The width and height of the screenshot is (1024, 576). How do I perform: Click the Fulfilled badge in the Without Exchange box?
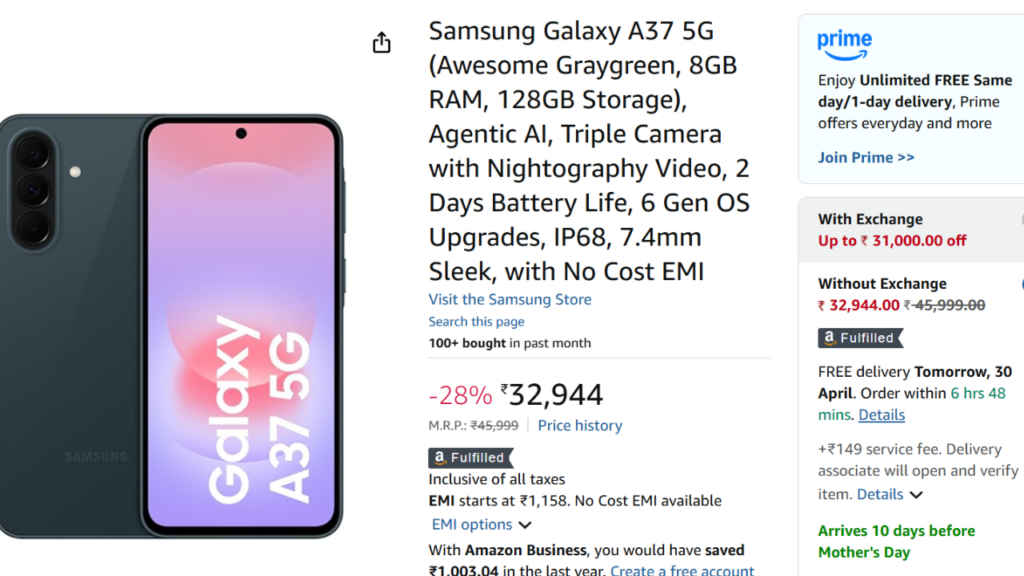(x=860, y=338)
